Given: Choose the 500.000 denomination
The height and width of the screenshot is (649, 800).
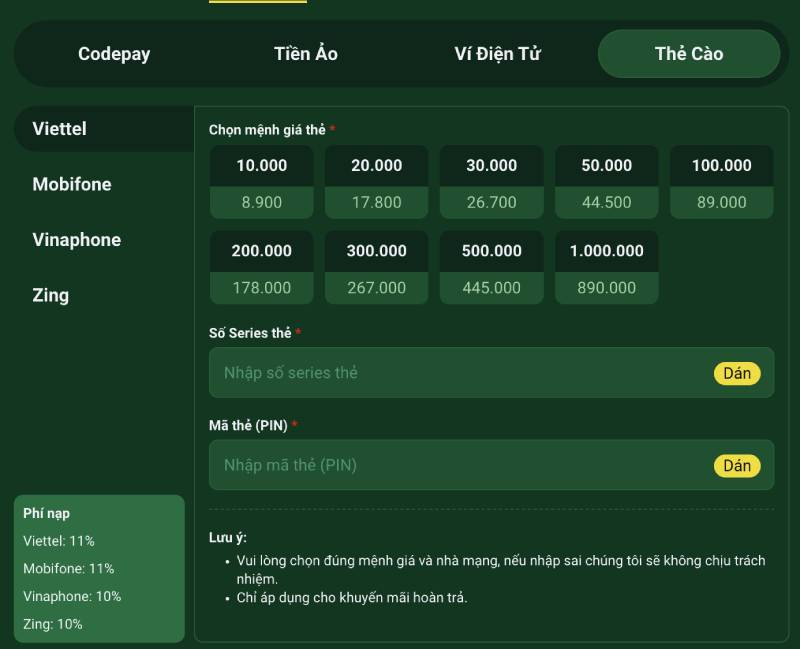Looking at the screenshot, I should coord(492,268).
